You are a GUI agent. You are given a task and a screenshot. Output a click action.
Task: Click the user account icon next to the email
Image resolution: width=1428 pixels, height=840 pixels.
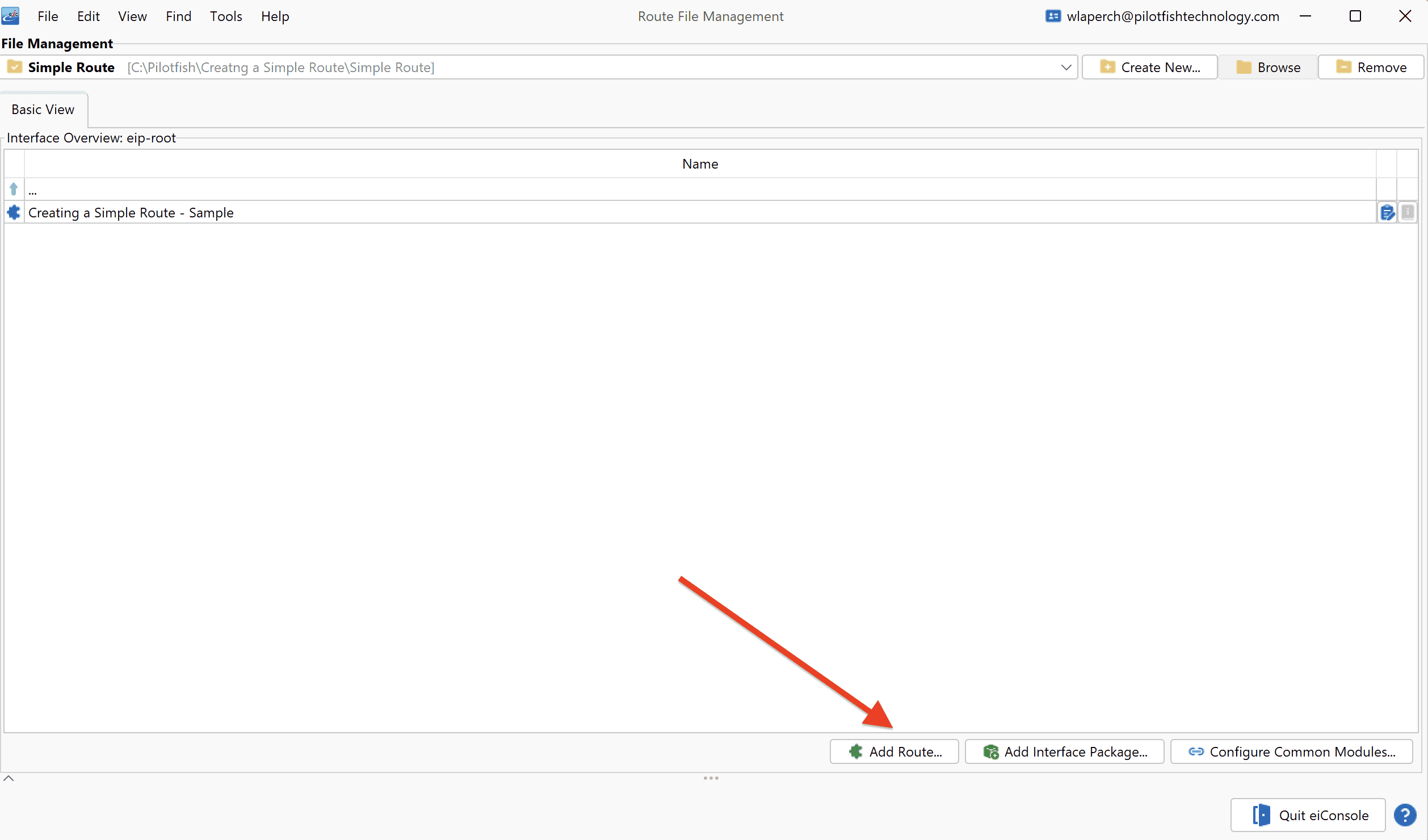[1053, 16]
